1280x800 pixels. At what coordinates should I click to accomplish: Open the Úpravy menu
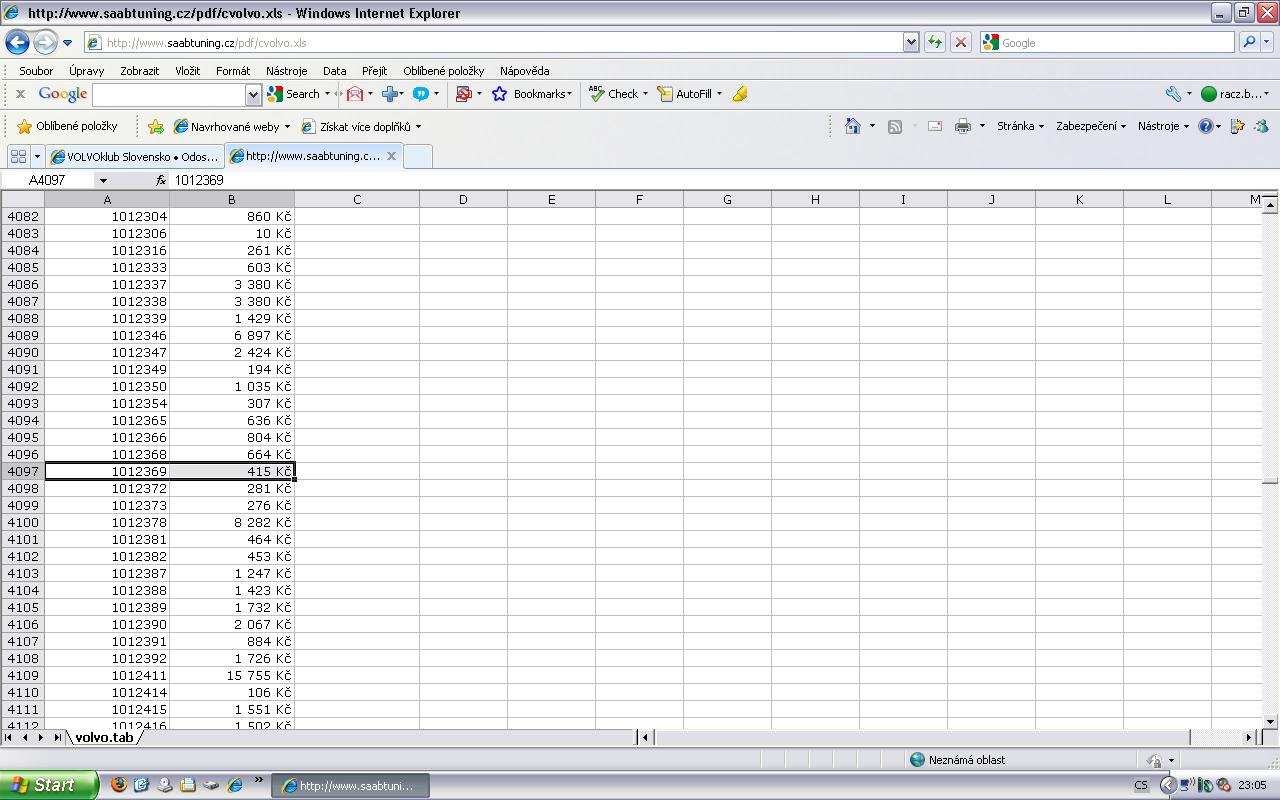point(87,71)
